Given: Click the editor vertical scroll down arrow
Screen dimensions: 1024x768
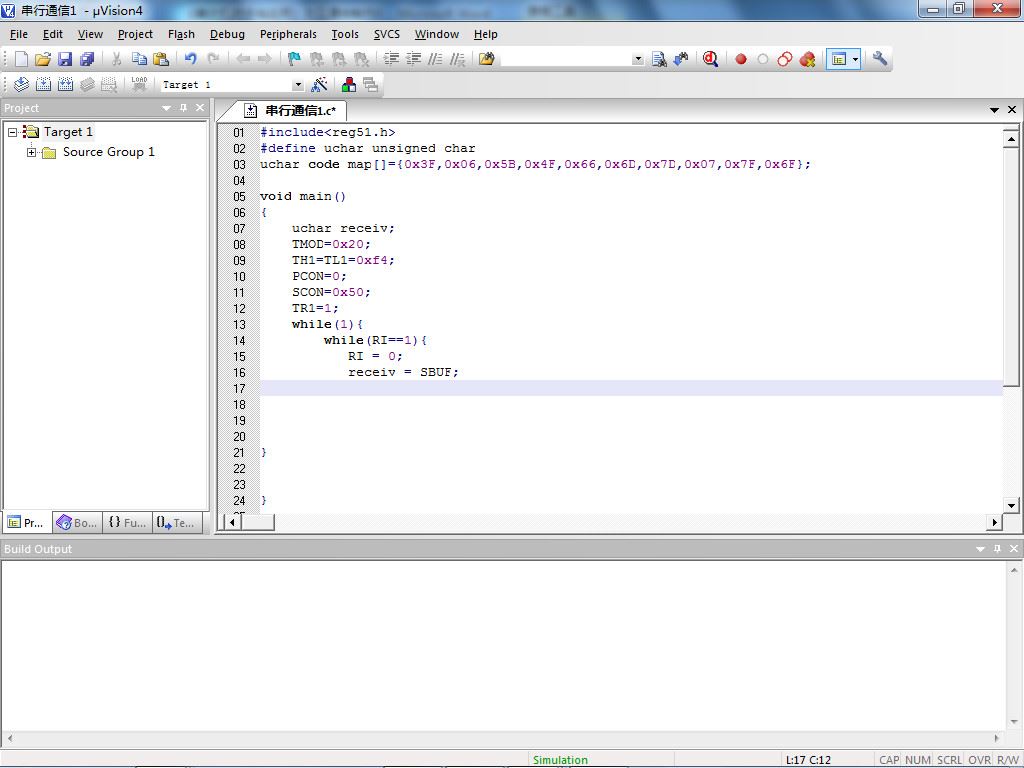Looking at the screenshot, I should coord(1011,505).
